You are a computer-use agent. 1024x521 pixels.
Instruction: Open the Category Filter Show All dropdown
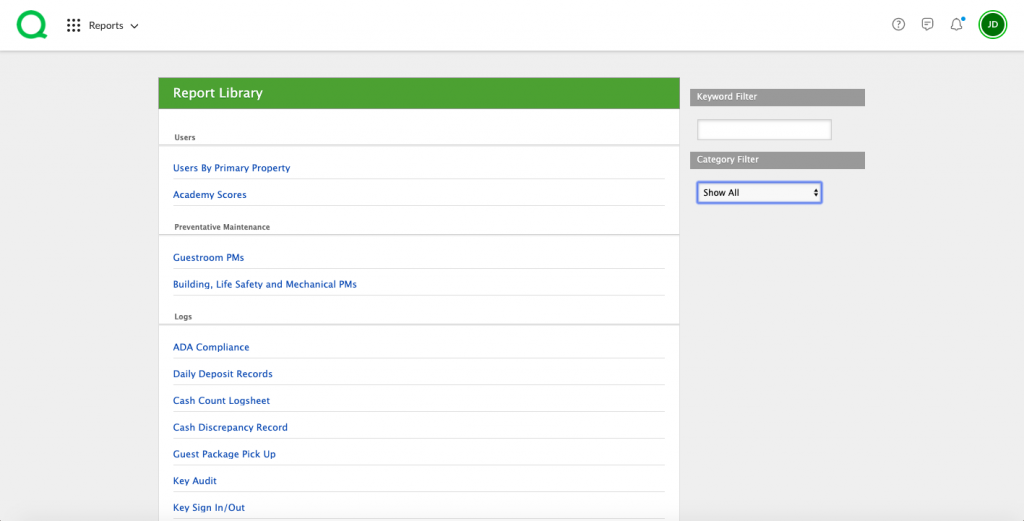point(759,192)
